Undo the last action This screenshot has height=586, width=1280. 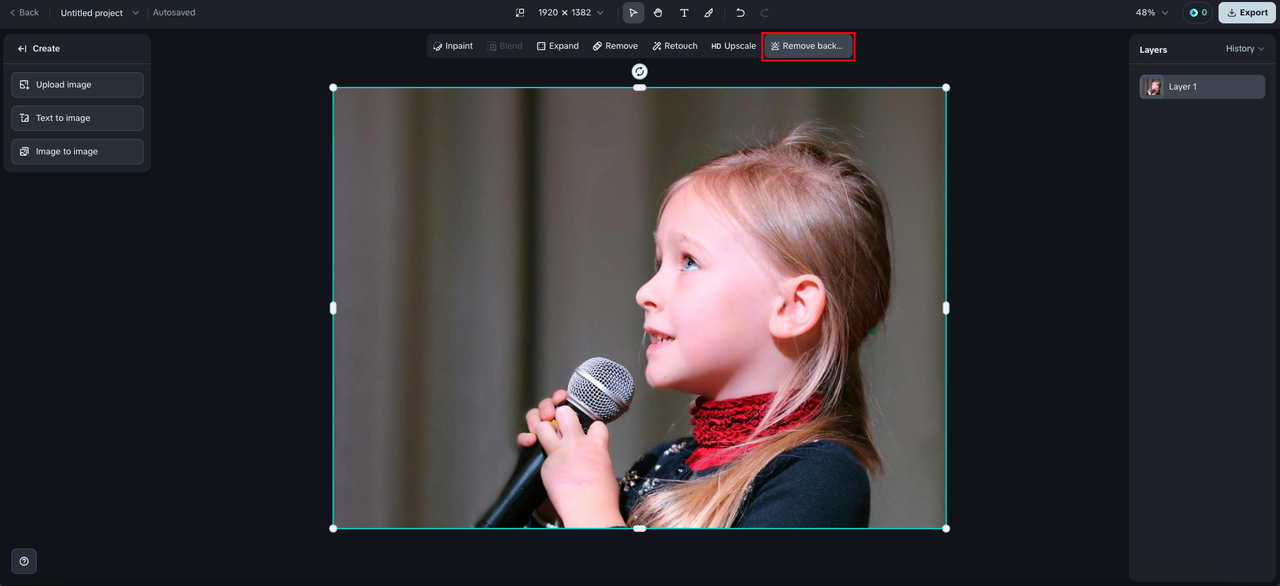coord(740,13)
